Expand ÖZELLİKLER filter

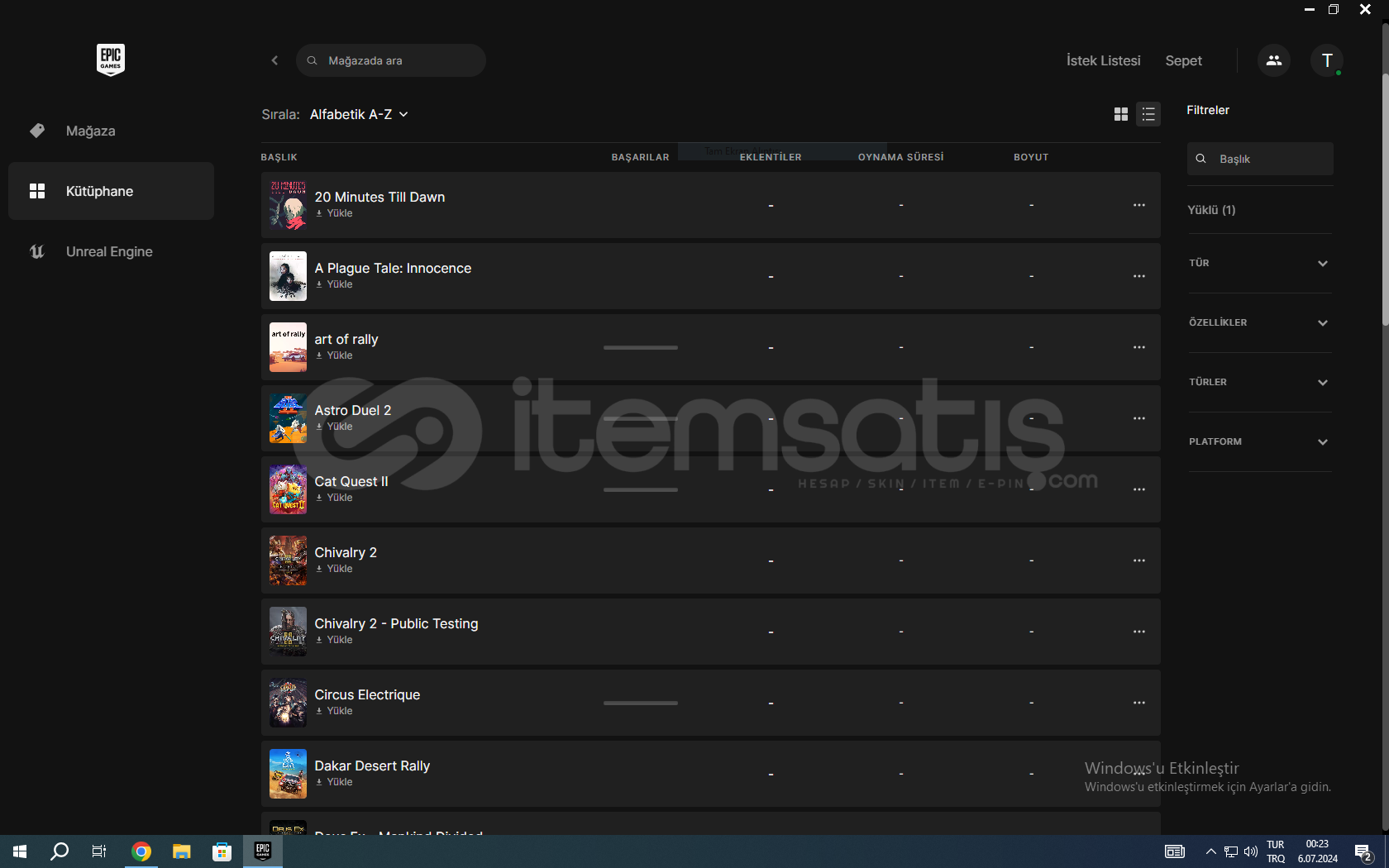coord(1260,322)
